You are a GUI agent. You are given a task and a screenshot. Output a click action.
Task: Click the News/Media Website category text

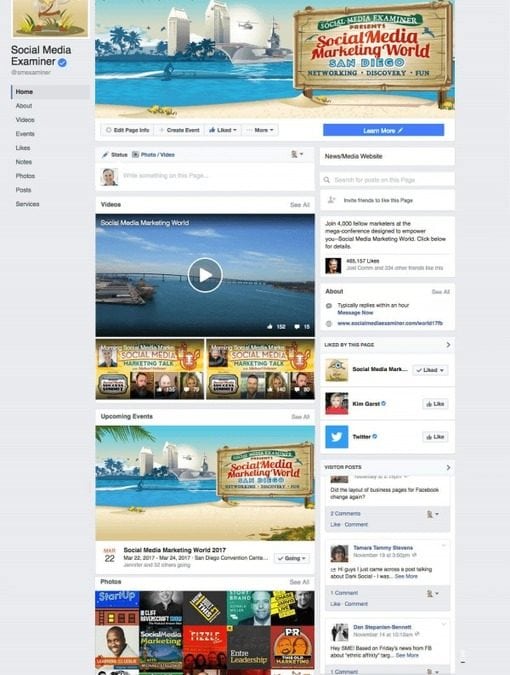[353, 156]
